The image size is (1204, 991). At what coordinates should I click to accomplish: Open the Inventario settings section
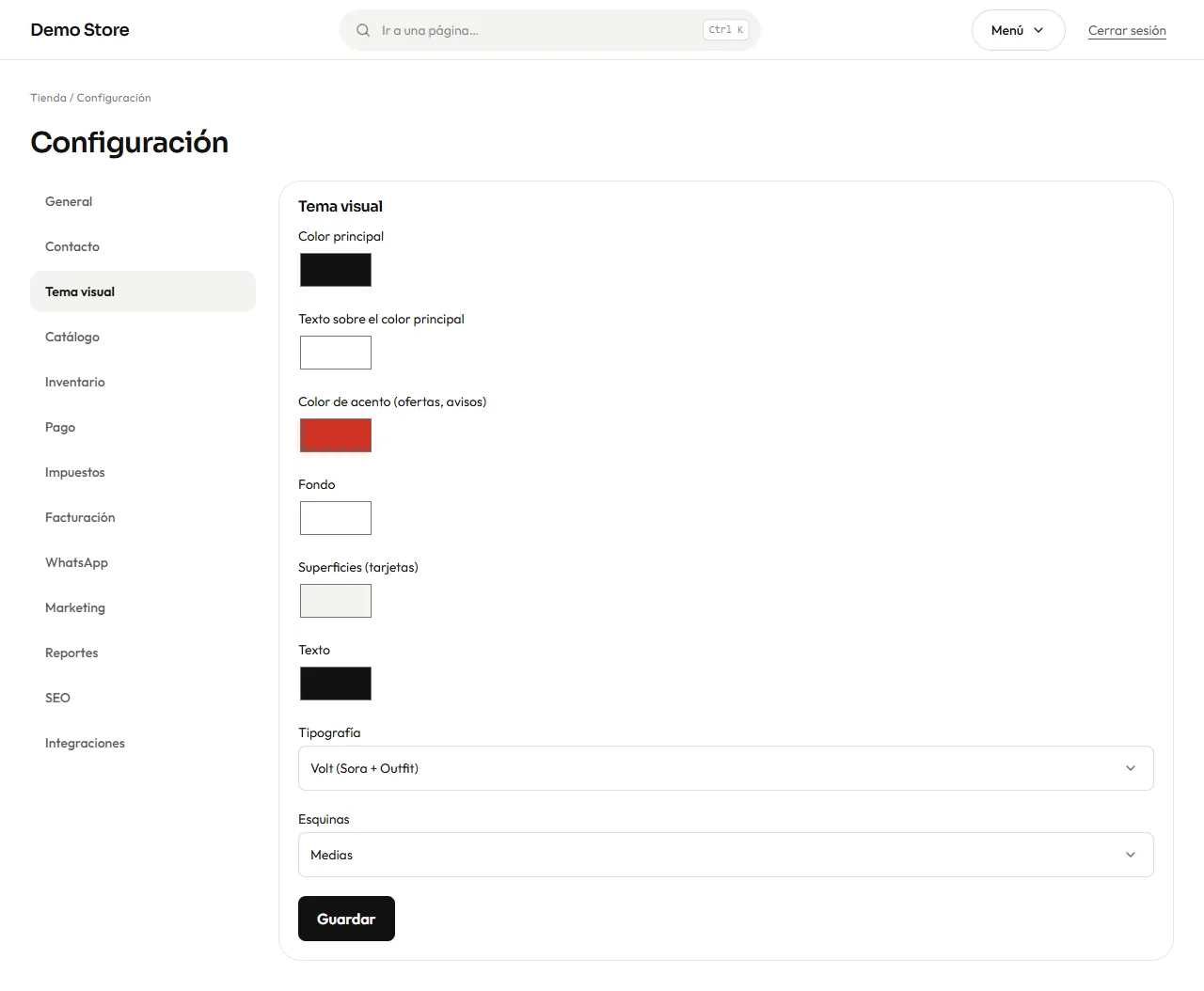143,382
